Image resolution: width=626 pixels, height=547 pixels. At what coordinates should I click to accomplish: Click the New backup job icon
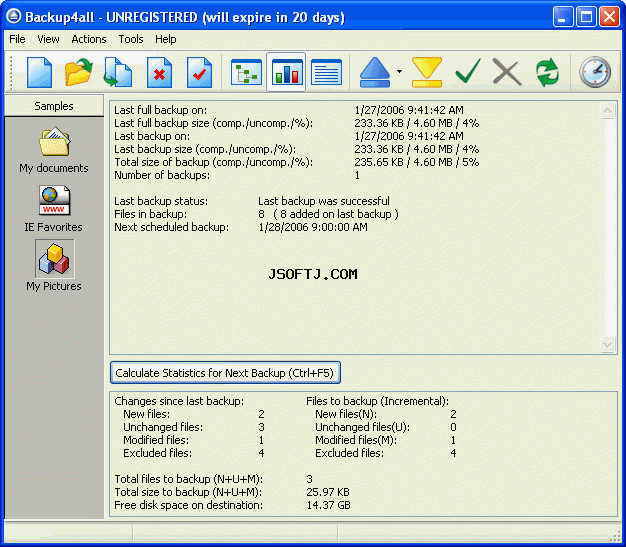pos(39,72)
